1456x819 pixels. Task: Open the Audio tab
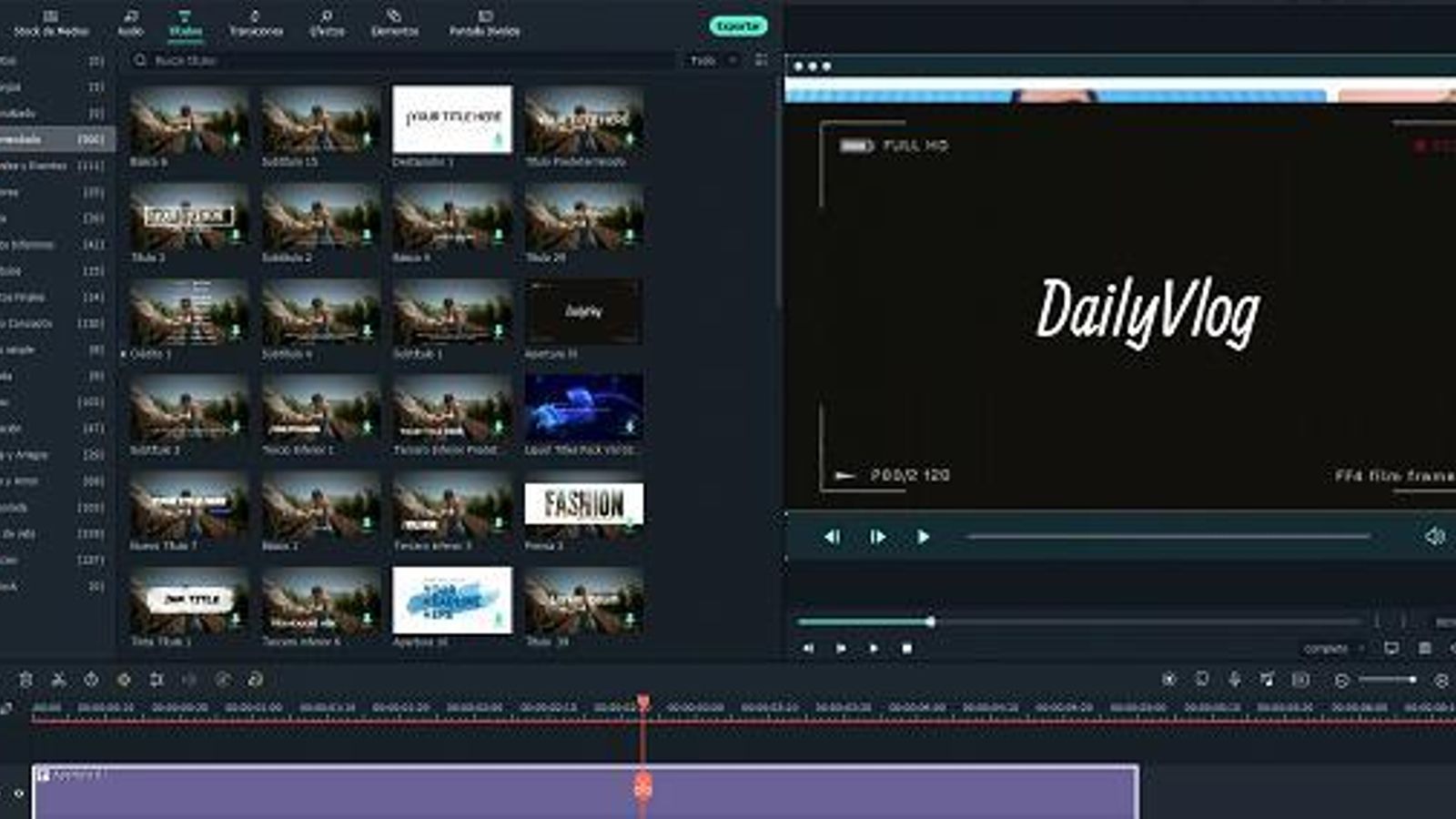point(131,23)
